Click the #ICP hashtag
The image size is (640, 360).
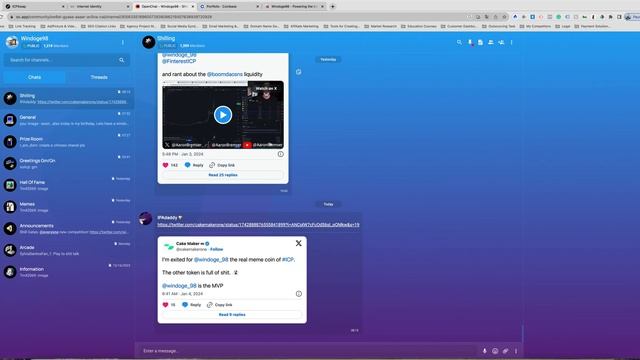click(288, 260)
